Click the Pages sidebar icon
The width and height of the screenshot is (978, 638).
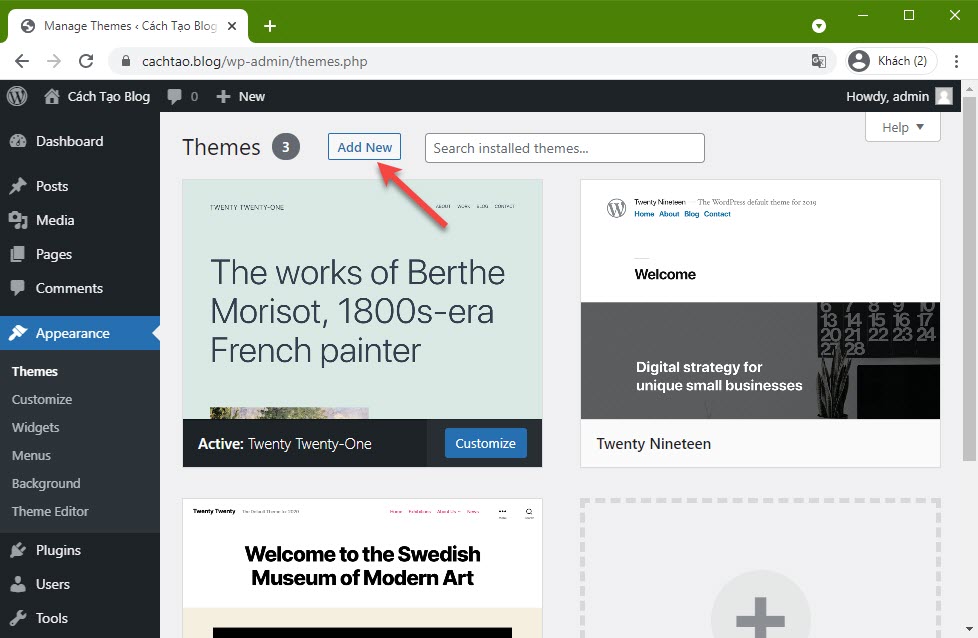(18, 254)
